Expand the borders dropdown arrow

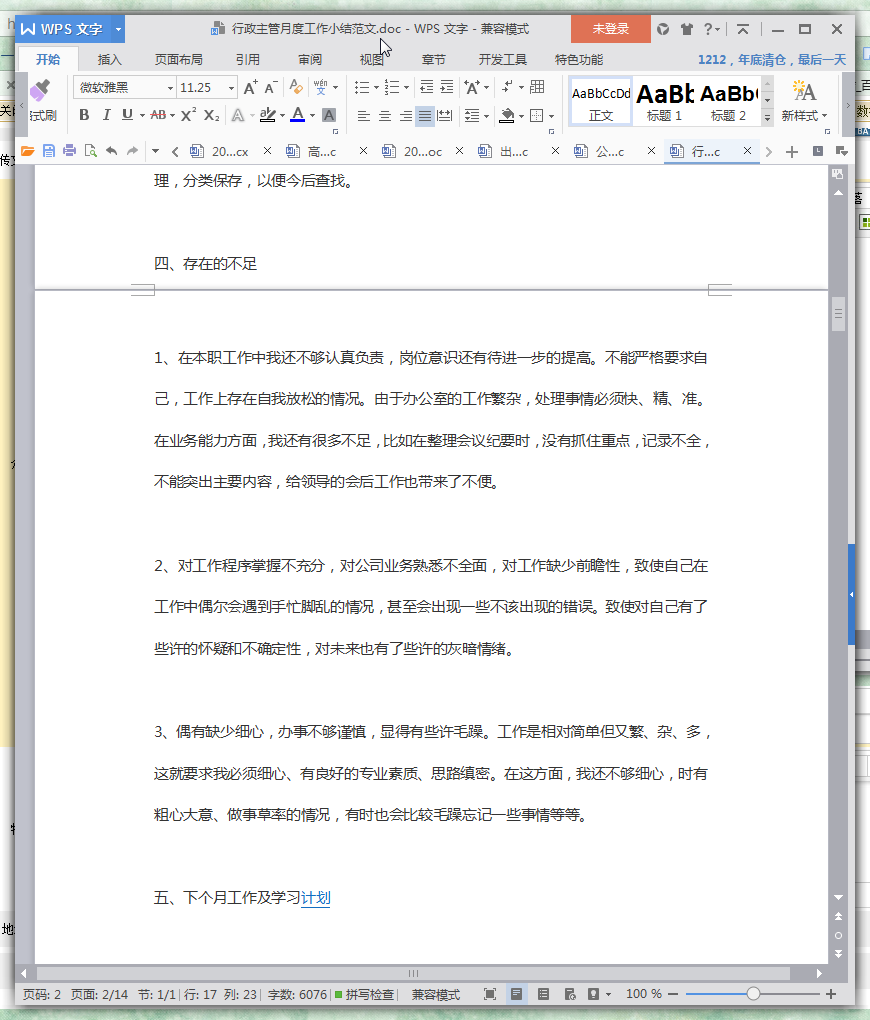click(552, 116)
